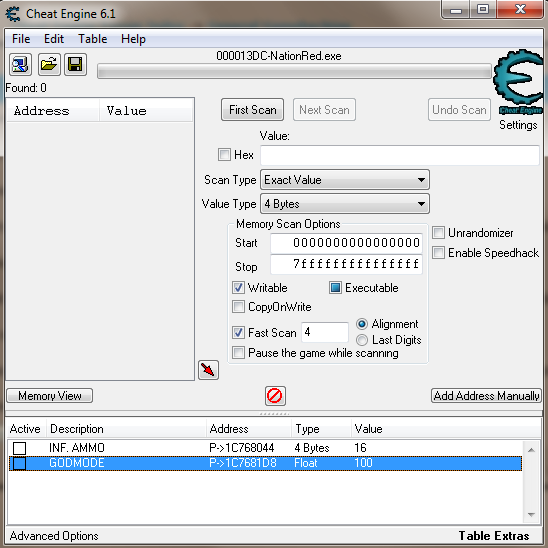
Task: Enable the Unrandomizer checkbox
Action: pyautogui.click(x=438, y=232)
